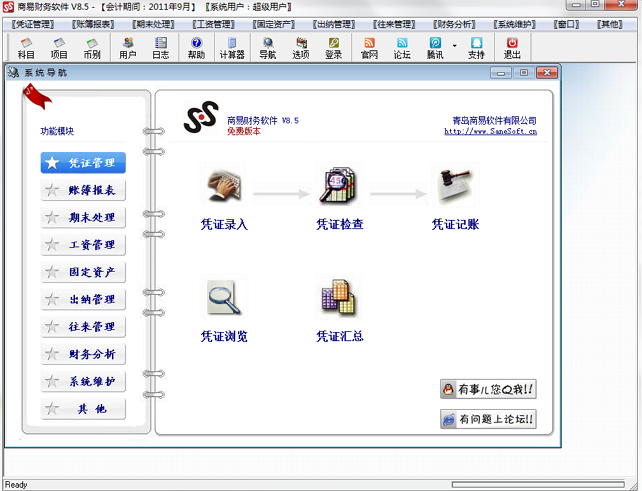This screenshot has width=642, height=491.
Task: Open the 帮助 help toolbar icon
Action: [197, 48]
